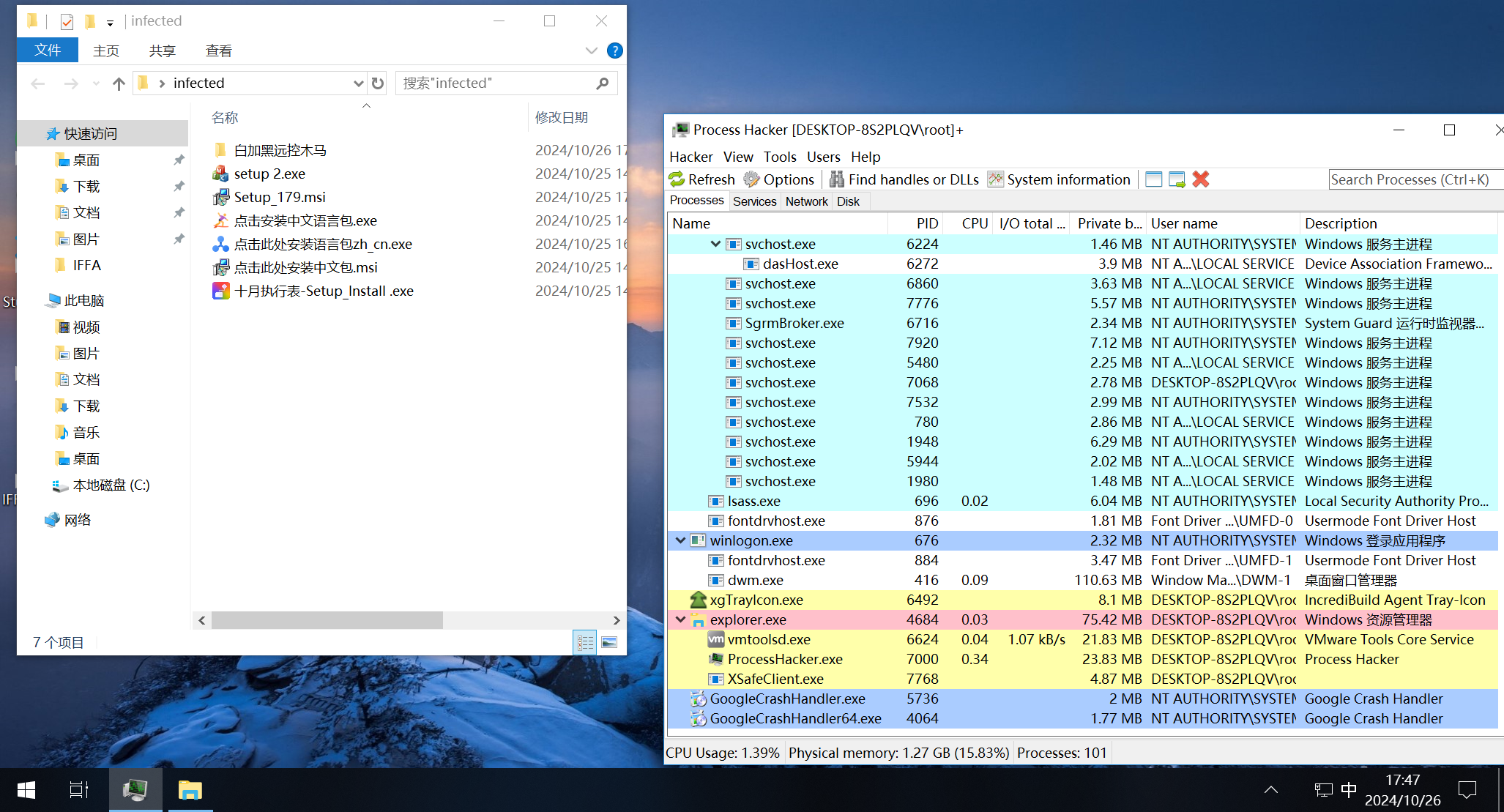This screenshot has height=812, width=1504.
Task: Open the Users menu
Action: (824, 157)
